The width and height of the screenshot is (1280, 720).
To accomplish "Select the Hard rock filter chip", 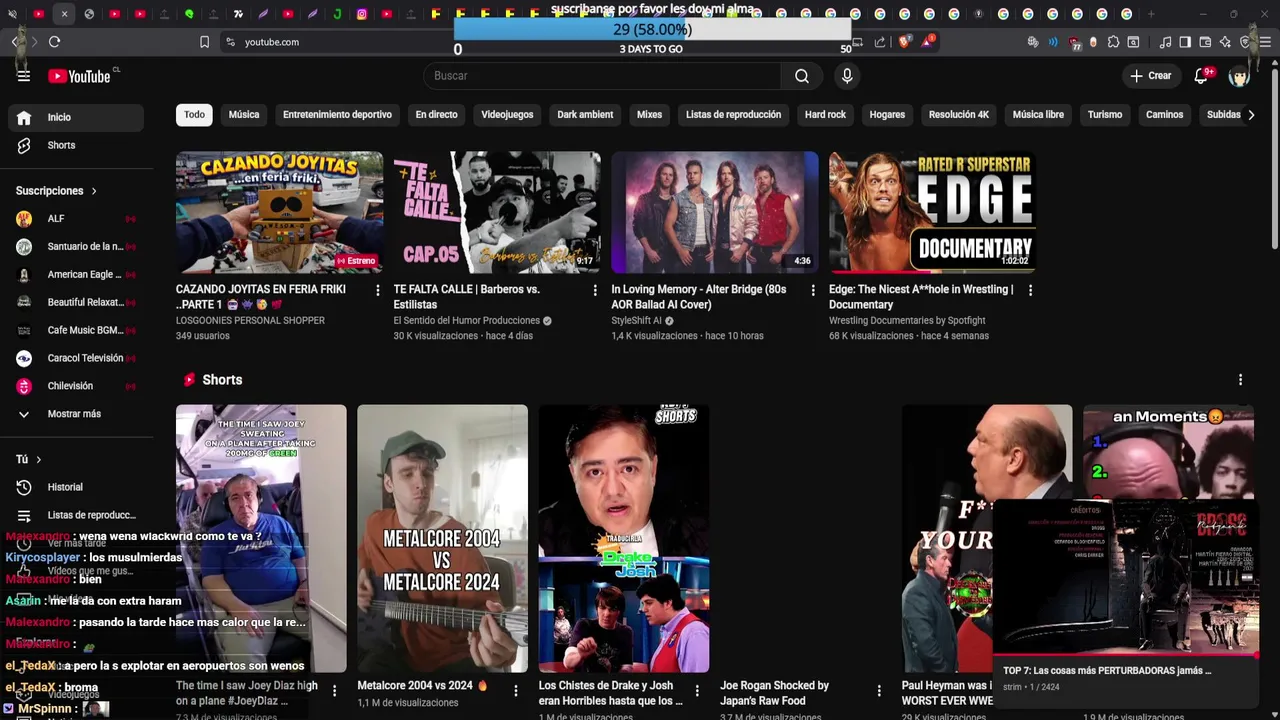I will (825, 115).
